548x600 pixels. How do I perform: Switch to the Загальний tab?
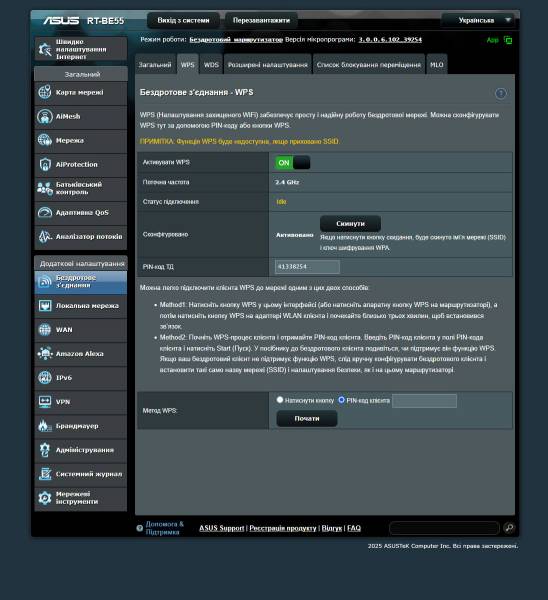click(x=155, y=65)
